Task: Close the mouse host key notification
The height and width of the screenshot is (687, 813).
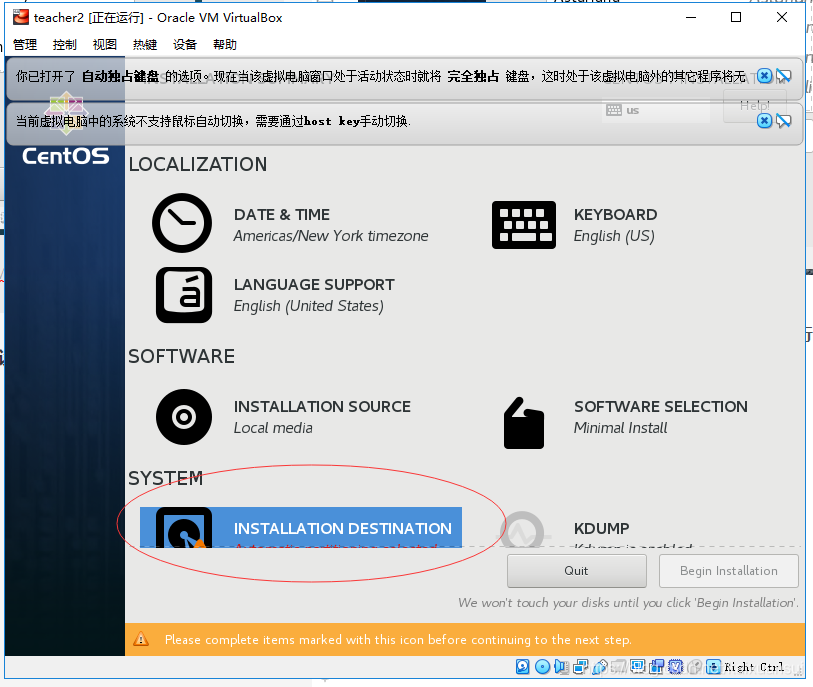Action: pyautogui.click(x=764, y=121)
